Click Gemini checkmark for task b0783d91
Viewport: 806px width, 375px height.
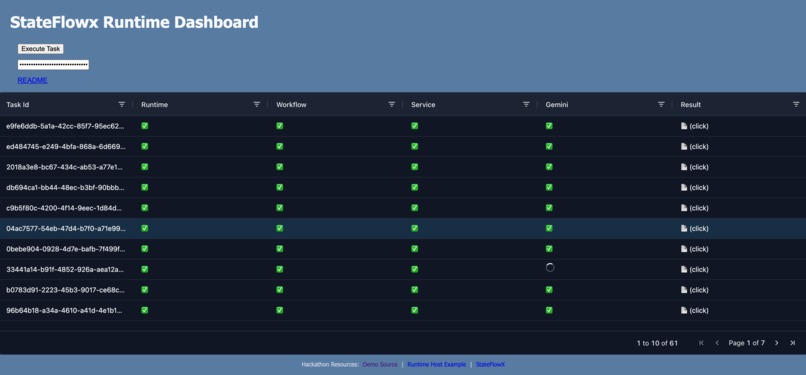(549, 289)
